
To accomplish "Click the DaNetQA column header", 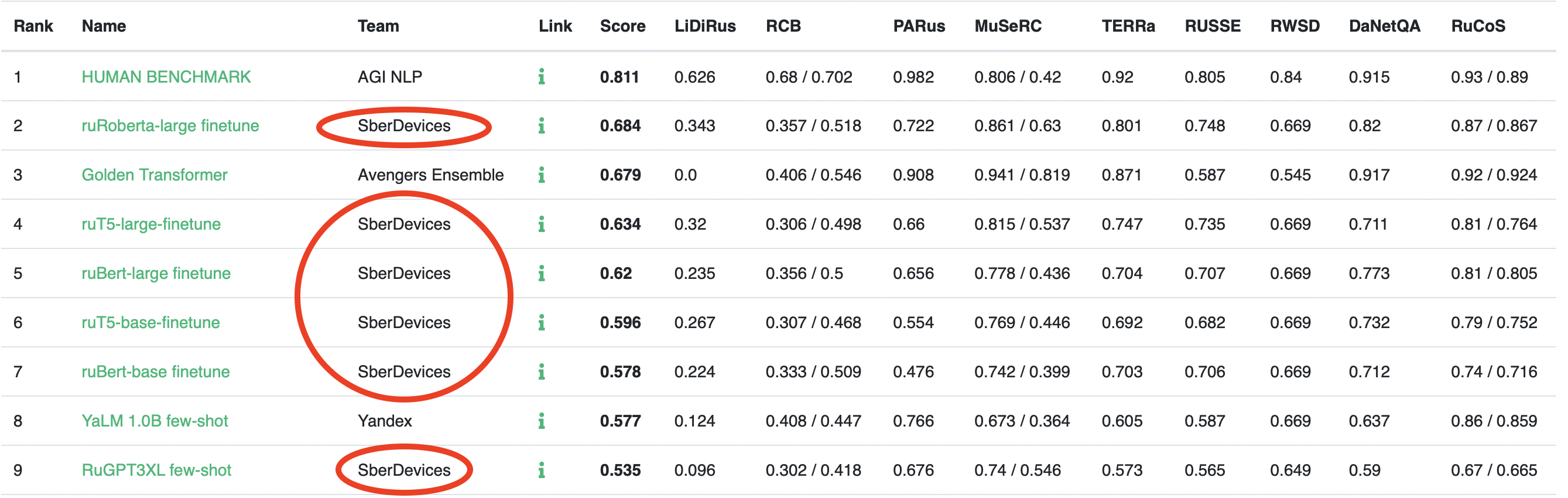I will [x=1384, y=26].
